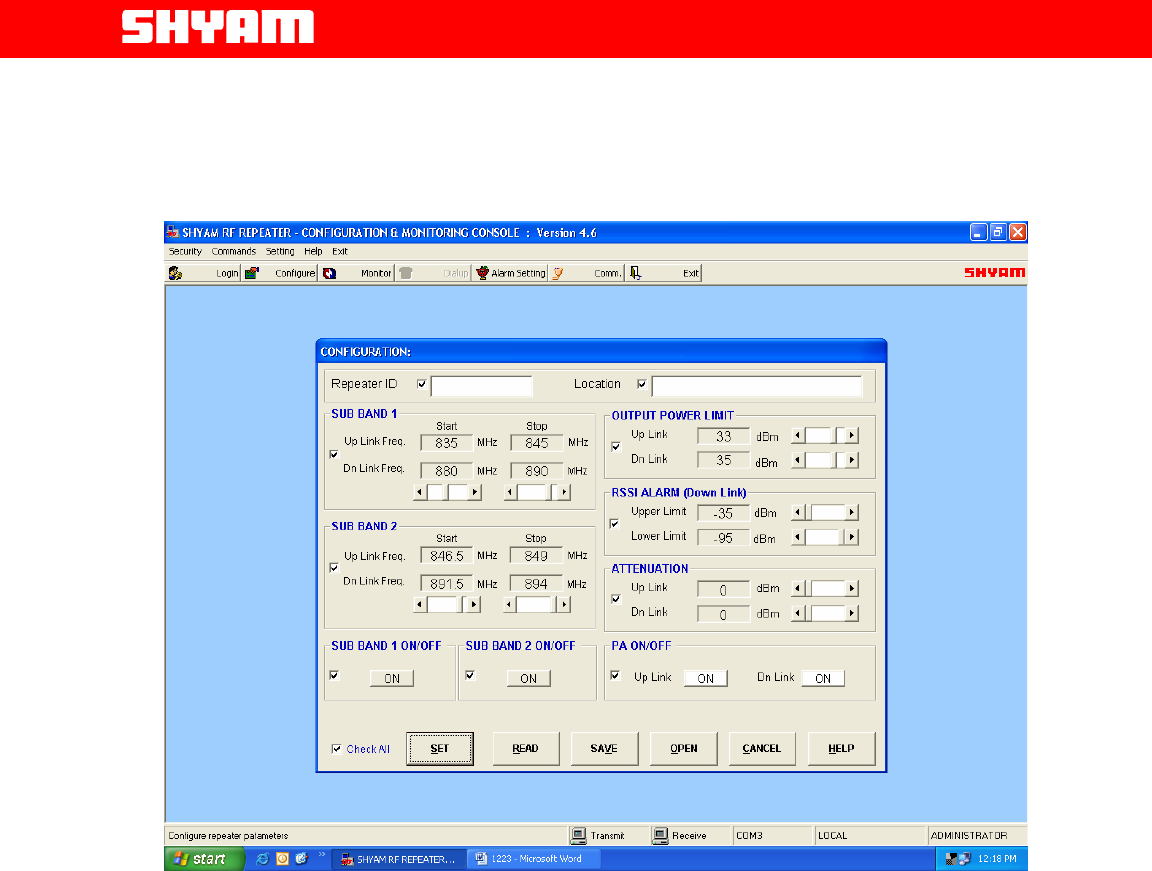Open the Configure toolbar icon

pos(252,273)
